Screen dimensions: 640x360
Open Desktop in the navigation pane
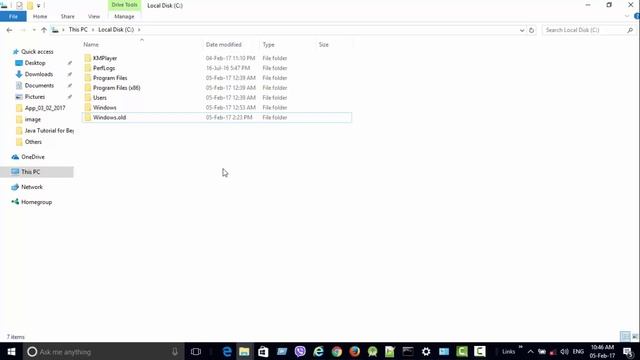click(x=35, y=63)
